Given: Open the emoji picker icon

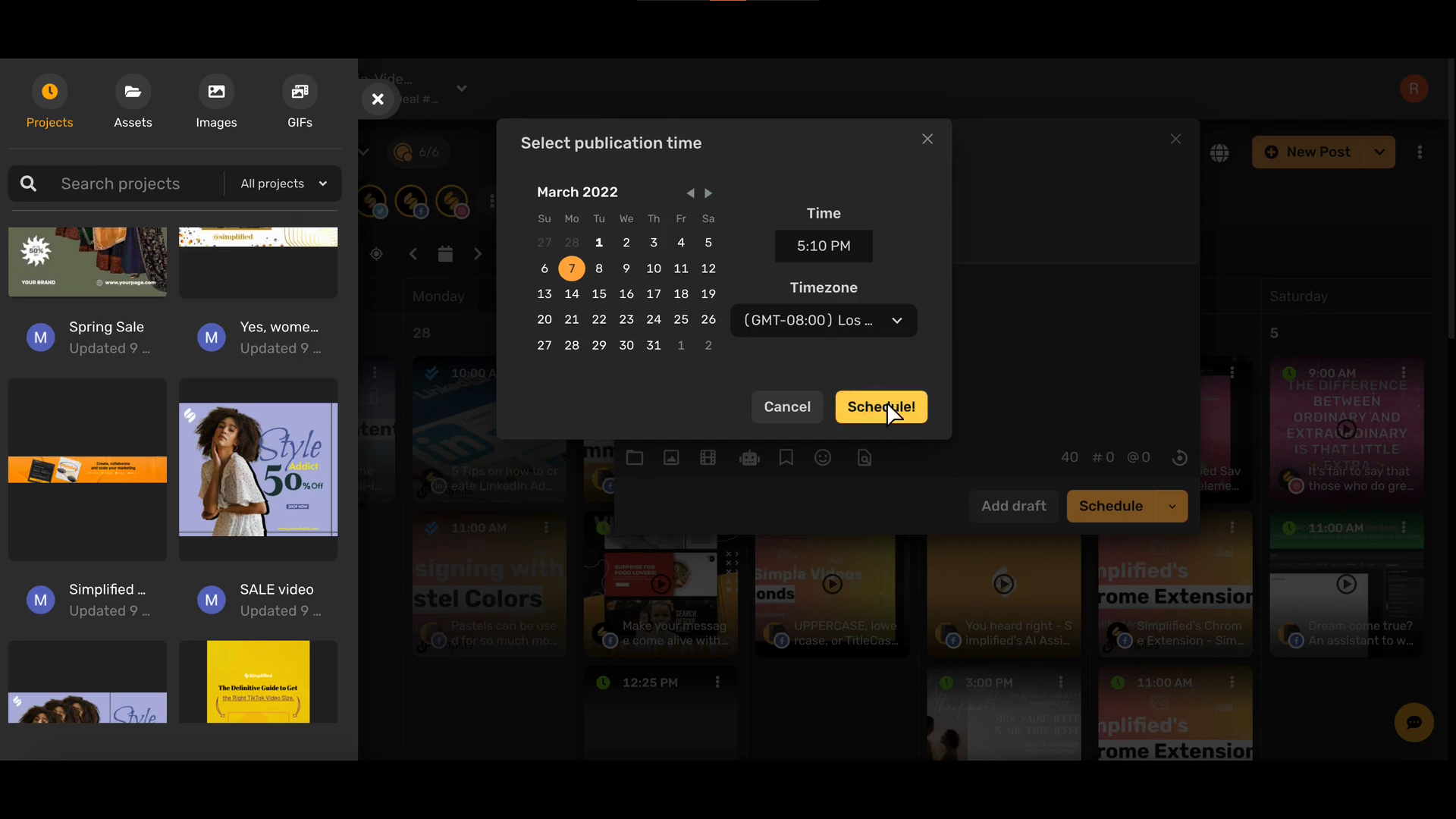Looking at the screenshot, I should tap(823, 457).
